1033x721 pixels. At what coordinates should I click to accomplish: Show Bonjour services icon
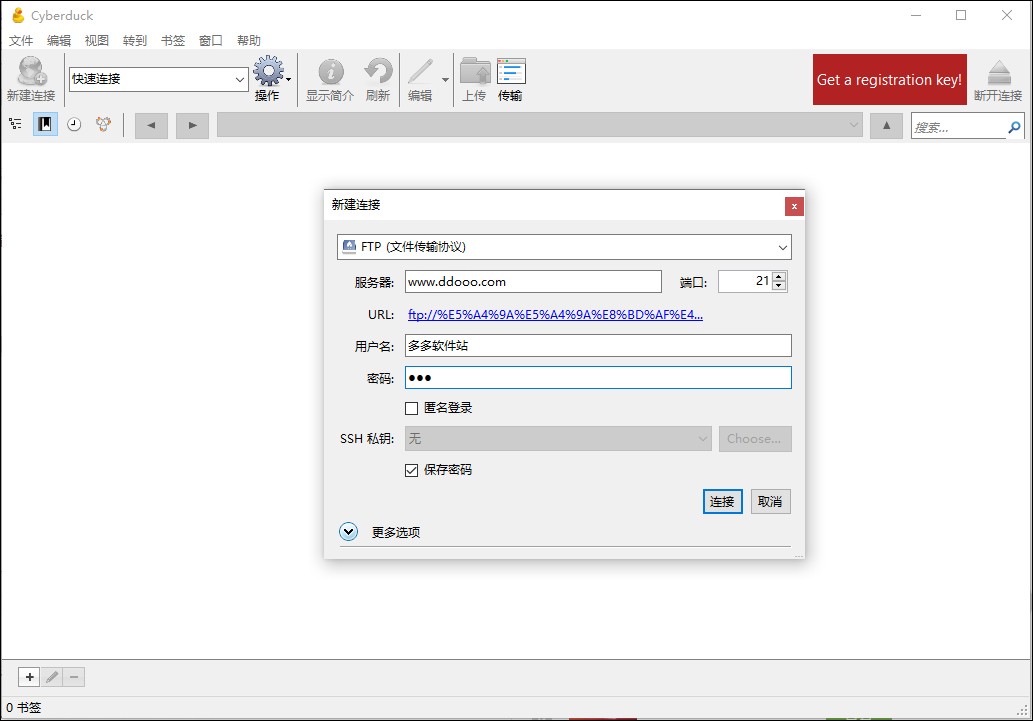pos(103,124)
